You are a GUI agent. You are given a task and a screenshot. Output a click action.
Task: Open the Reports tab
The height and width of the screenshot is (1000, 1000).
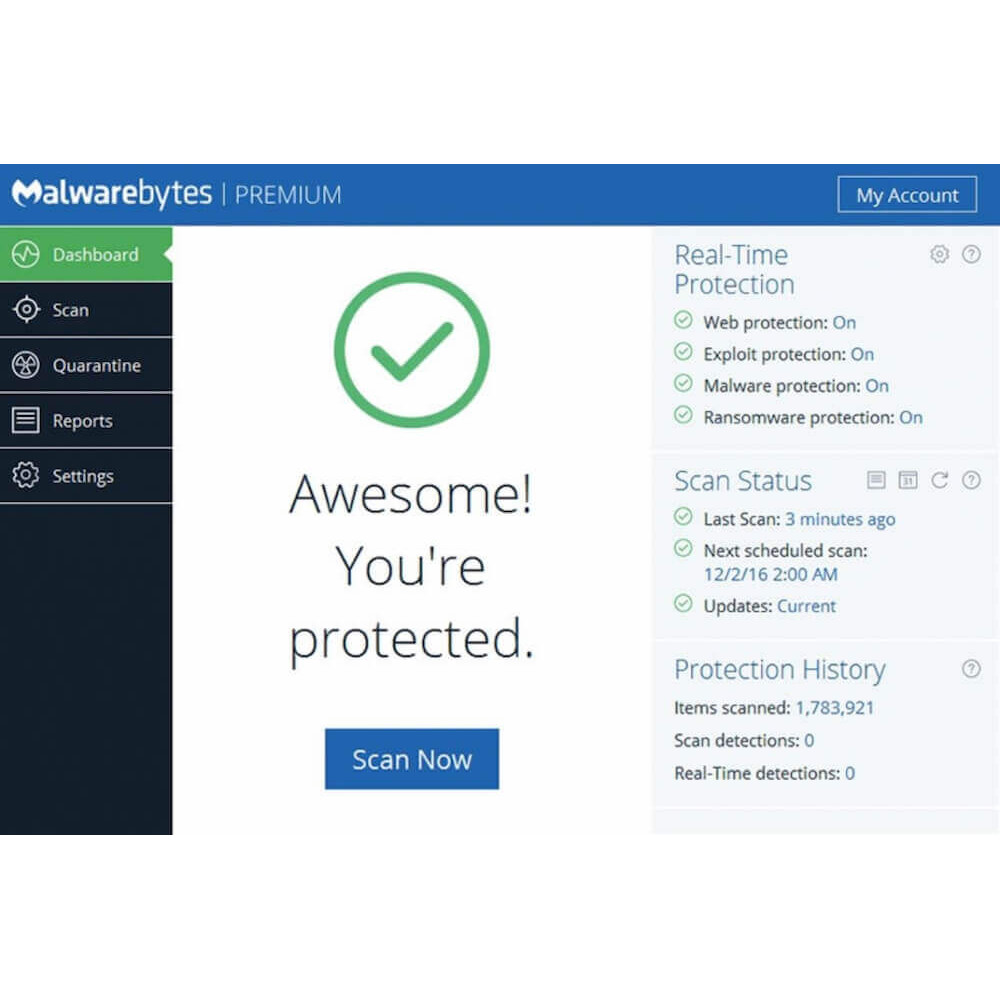pyautogui.click(x=86, y=420)
